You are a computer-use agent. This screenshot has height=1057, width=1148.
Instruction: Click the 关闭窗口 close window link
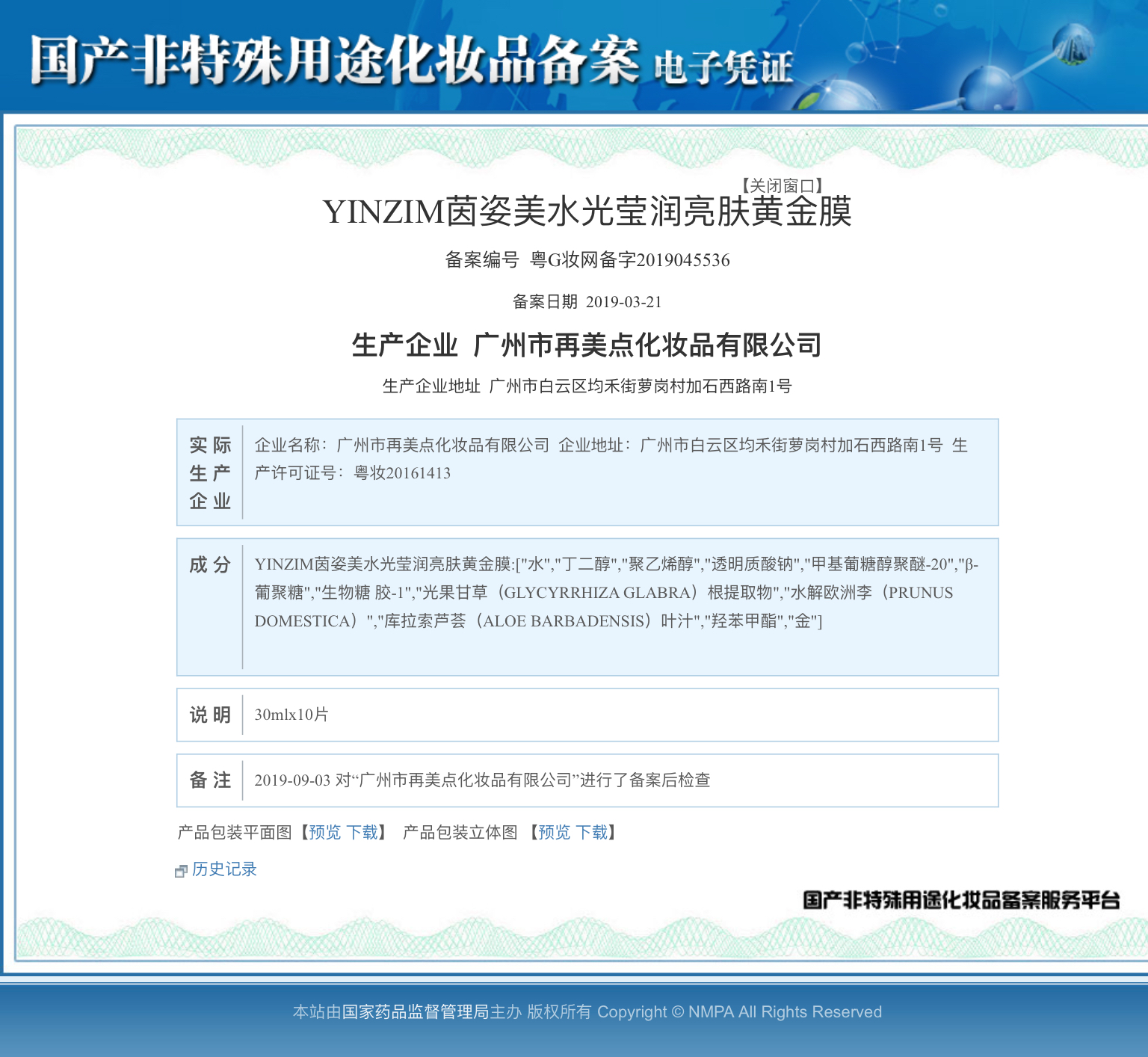tap(782, 185)
